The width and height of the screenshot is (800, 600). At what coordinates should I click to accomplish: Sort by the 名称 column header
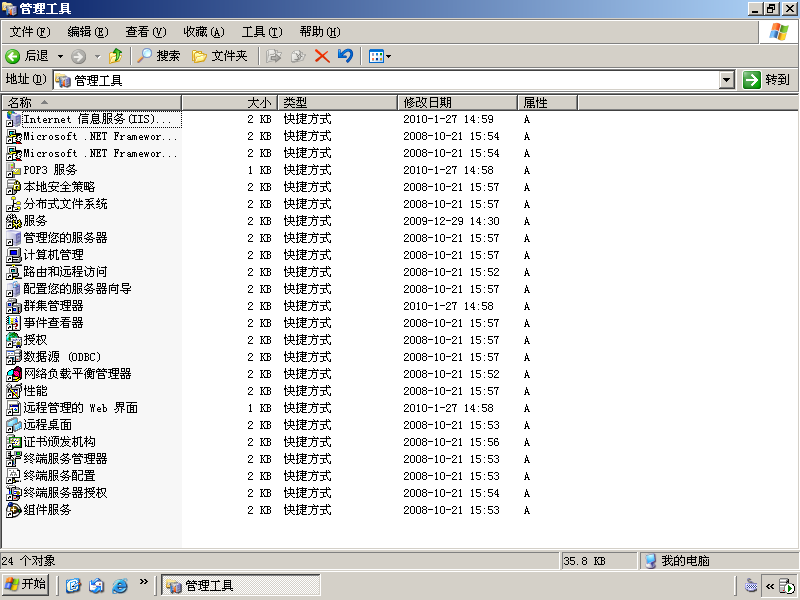[x=91, y=103]
